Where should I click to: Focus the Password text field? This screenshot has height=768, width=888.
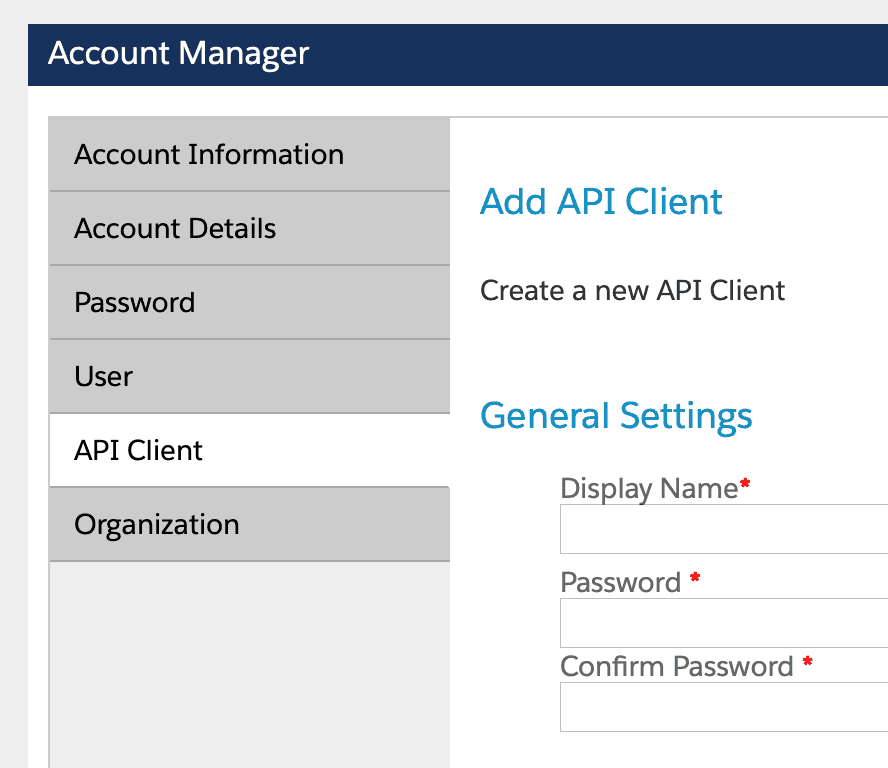(x=724, y=623)
